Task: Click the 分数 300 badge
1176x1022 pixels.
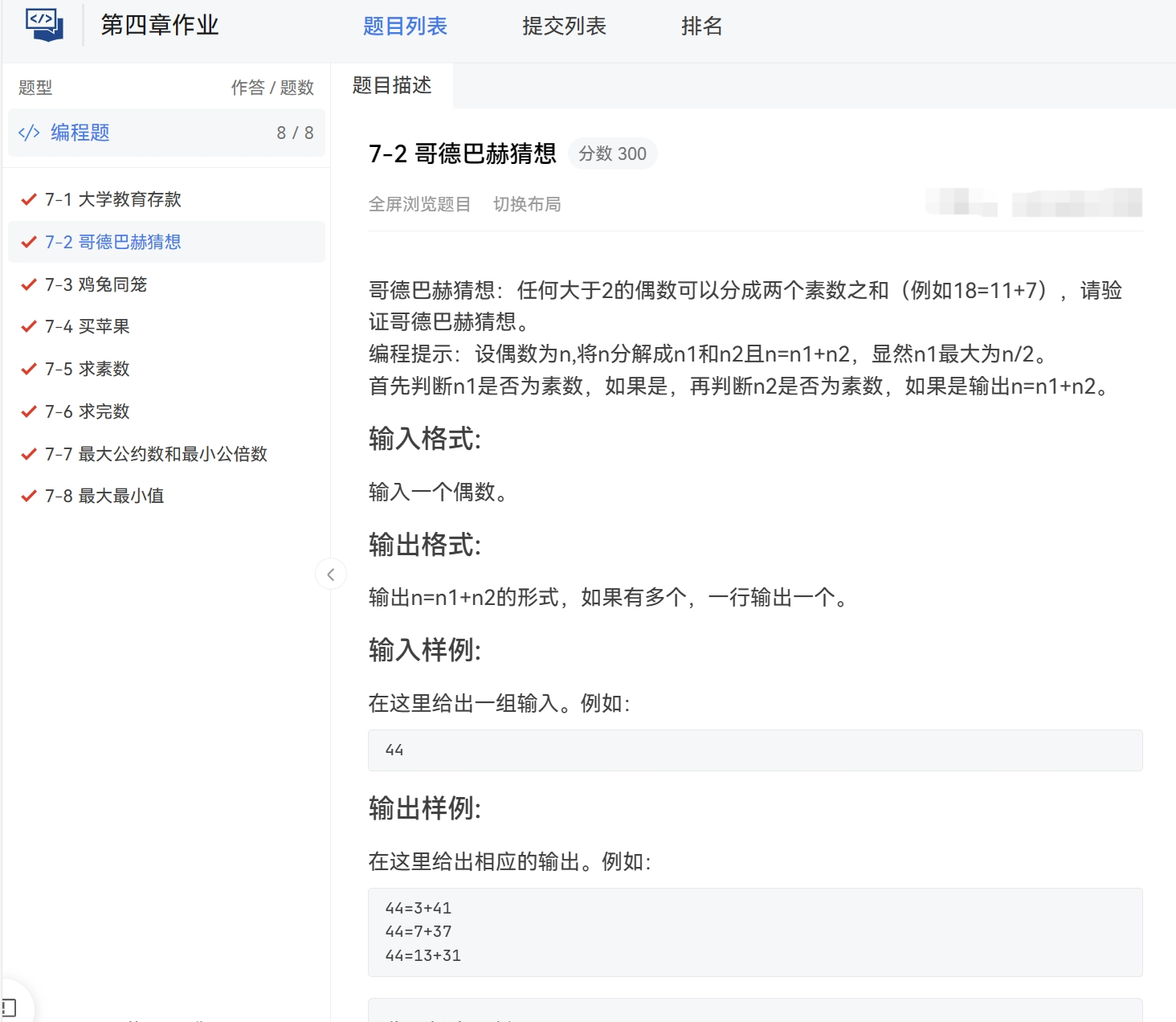Action: tap(613, 153)
